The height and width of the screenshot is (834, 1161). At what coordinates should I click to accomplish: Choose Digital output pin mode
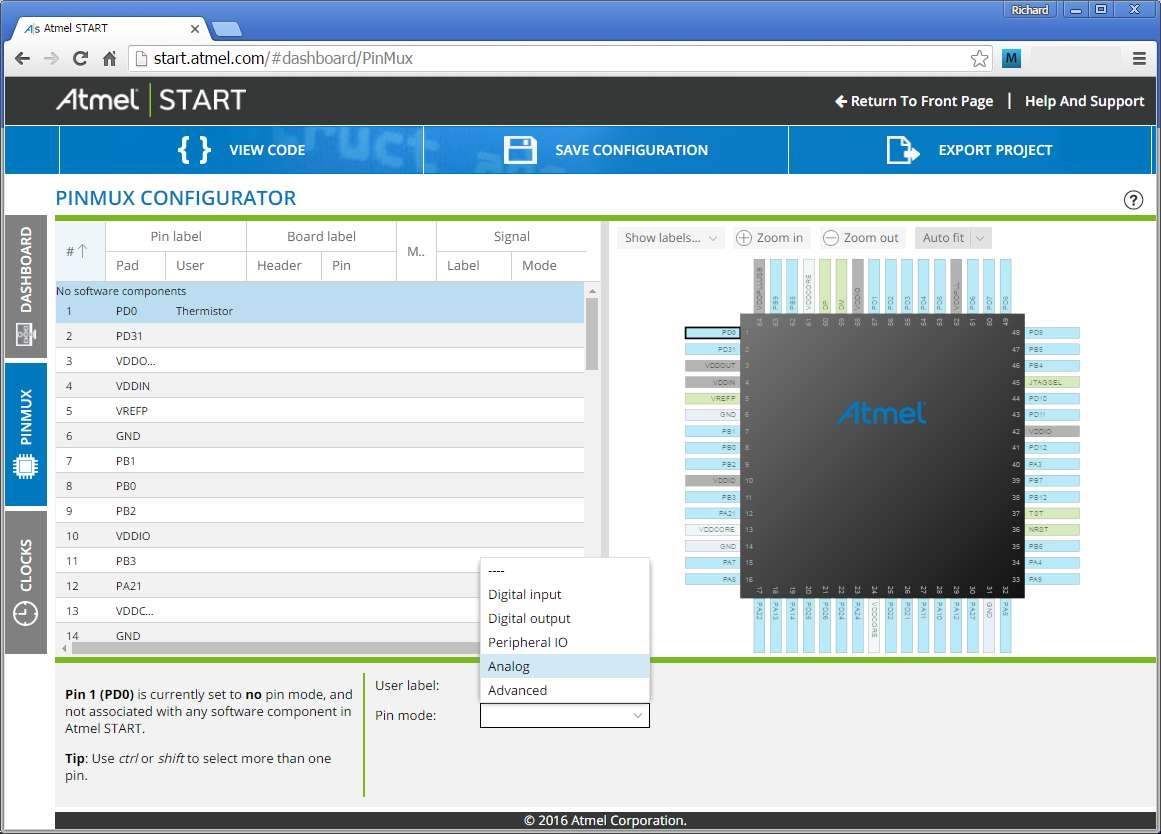point(565,618)
